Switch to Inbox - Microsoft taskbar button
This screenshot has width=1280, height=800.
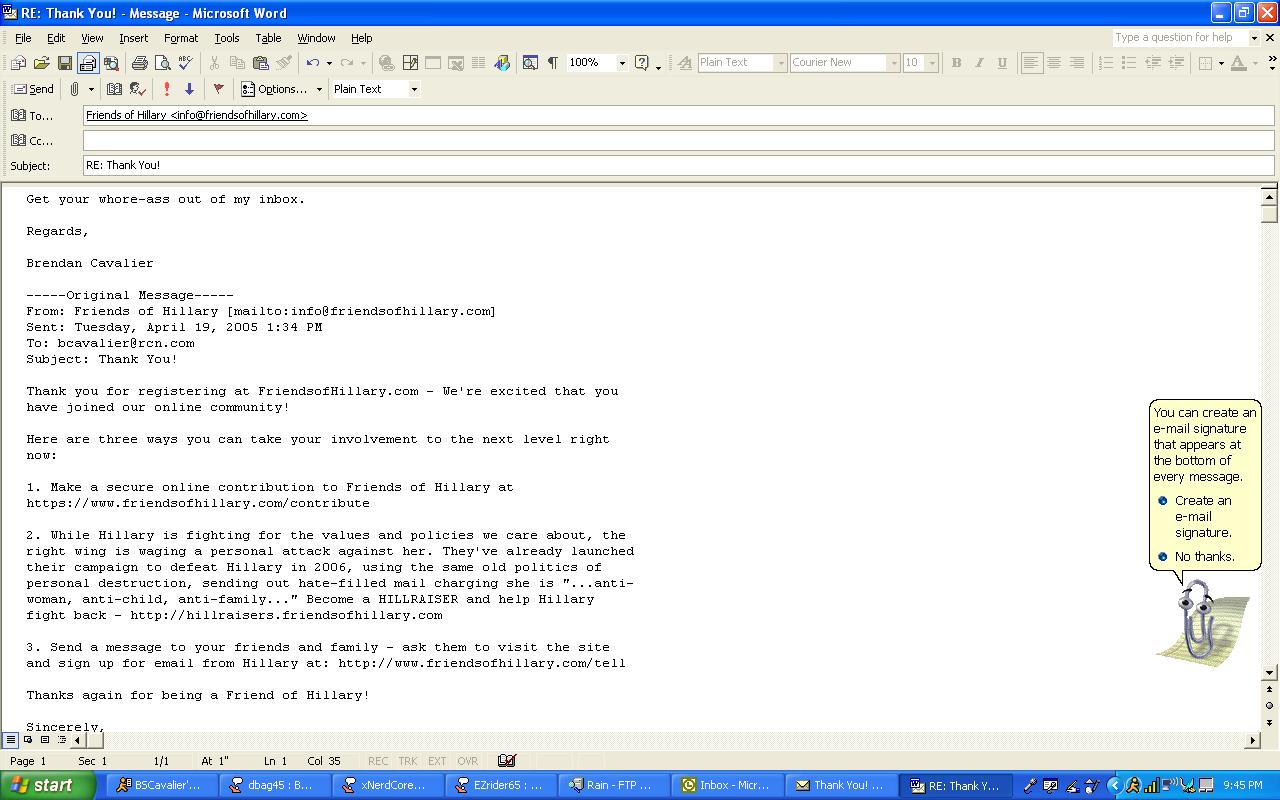tap(727, 786)
